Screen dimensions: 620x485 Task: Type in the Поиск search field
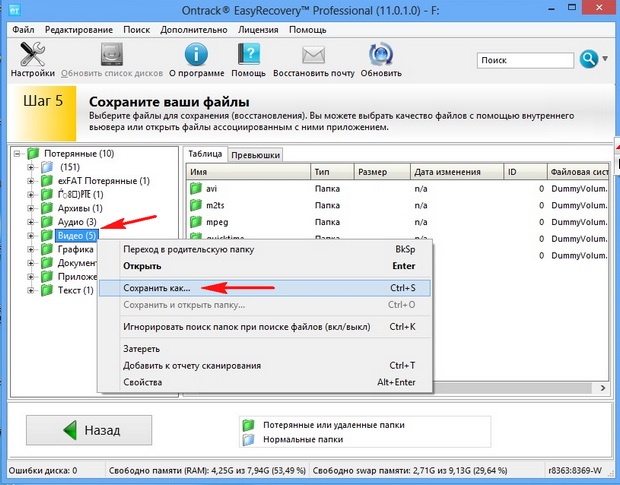click(525, 61)
